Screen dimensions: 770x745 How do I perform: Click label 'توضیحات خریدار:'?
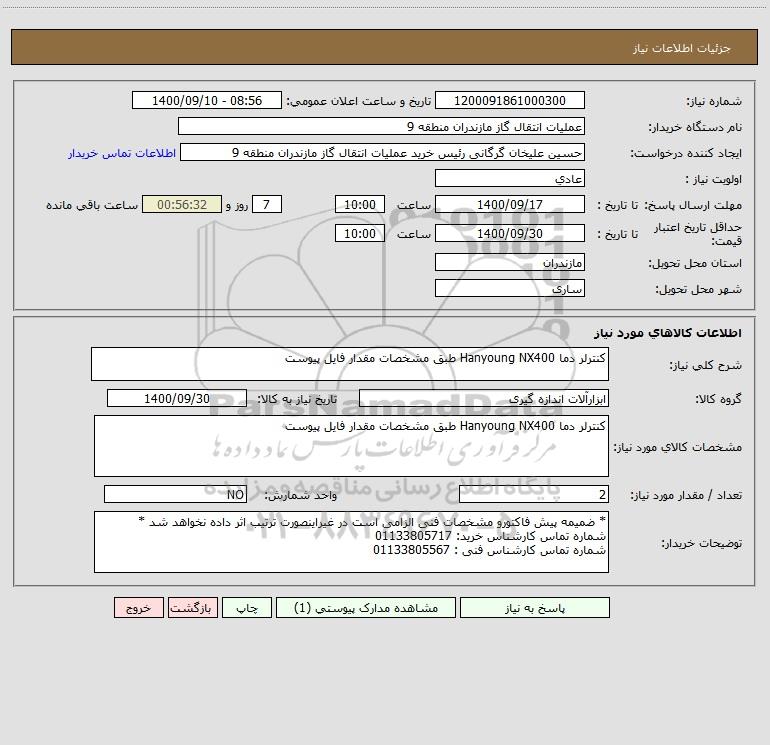tap(702, 544)
